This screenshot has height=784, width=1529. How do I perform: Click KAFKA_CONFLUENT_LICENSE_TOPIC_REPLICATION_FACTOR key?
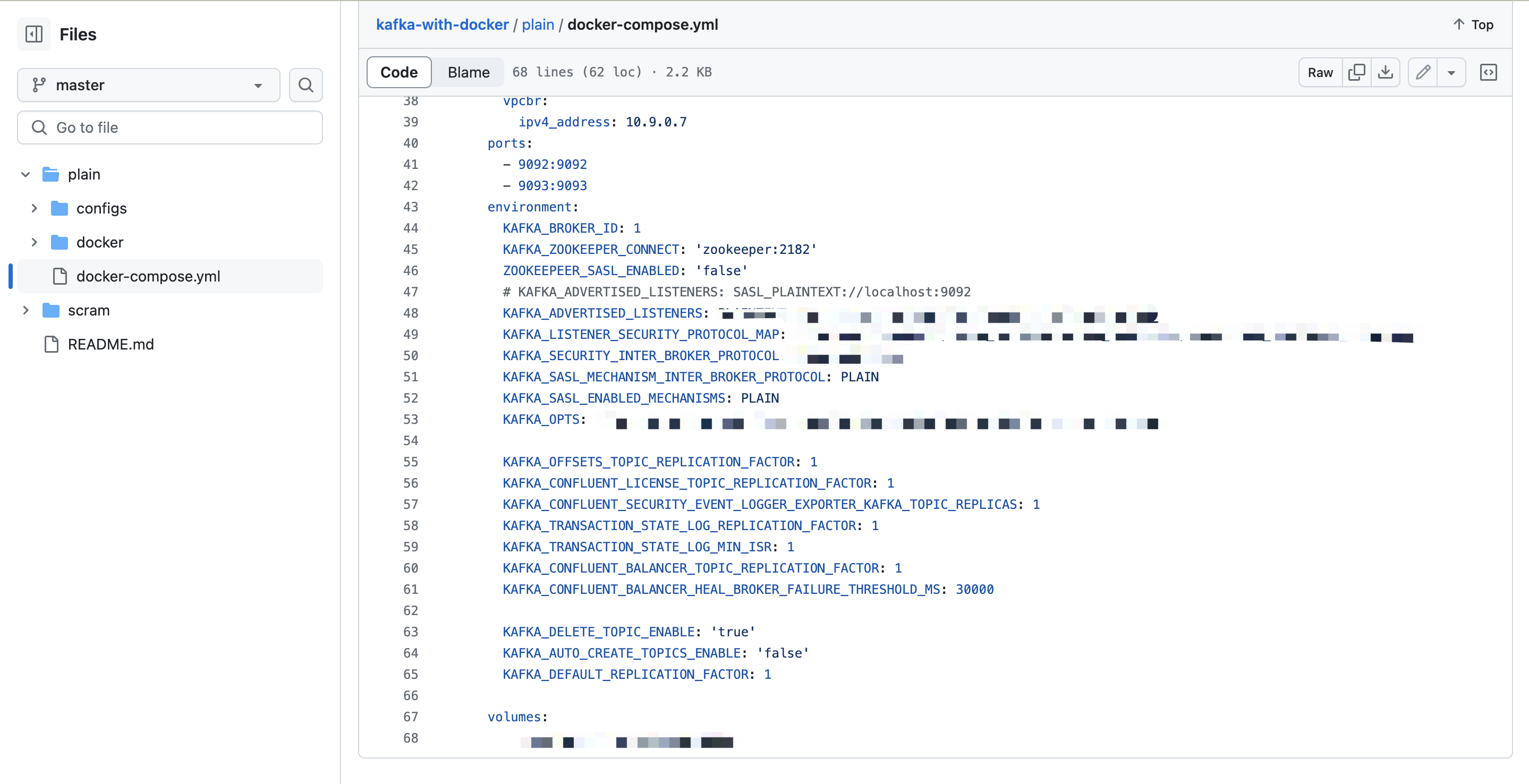[687, 483]
